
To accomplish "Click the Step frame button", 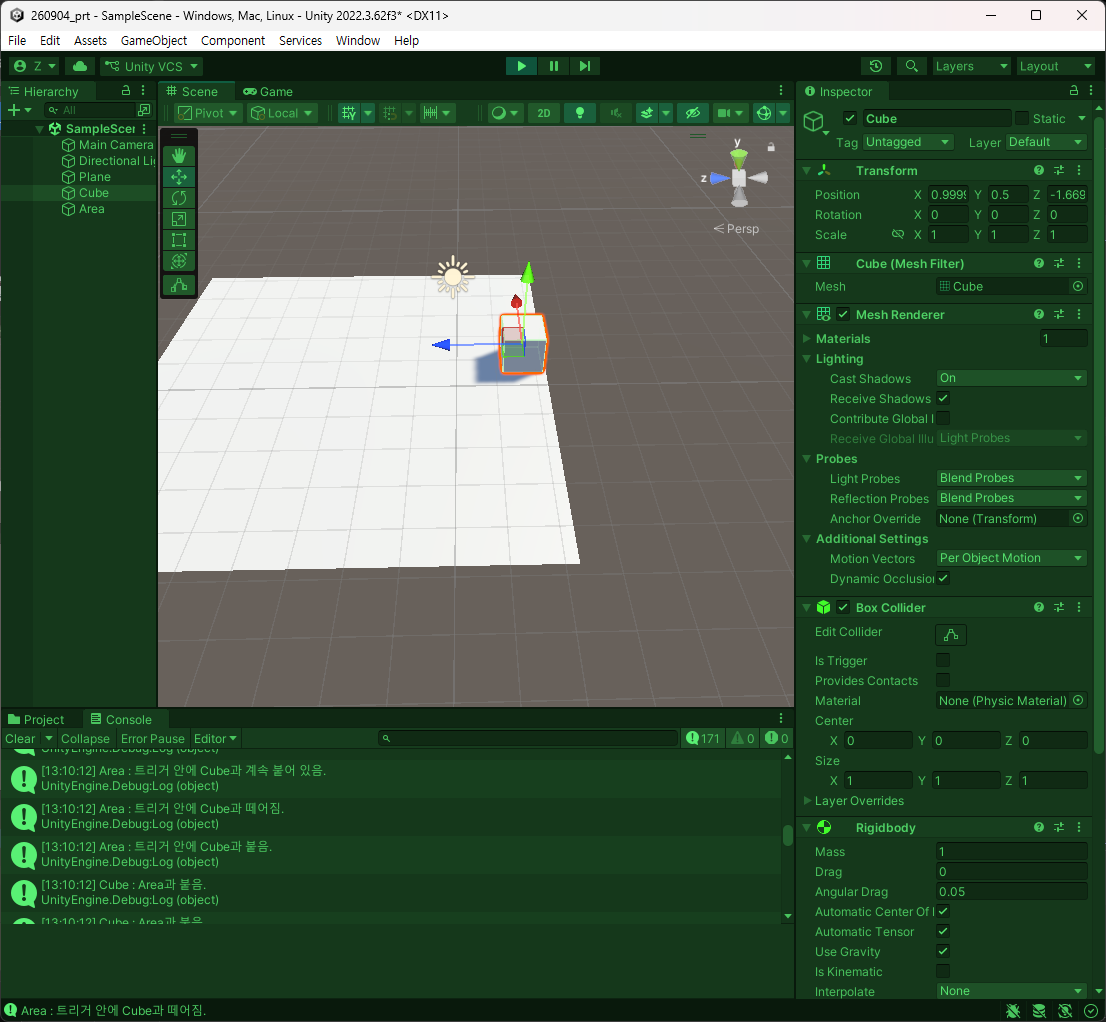I will [585, 66].
